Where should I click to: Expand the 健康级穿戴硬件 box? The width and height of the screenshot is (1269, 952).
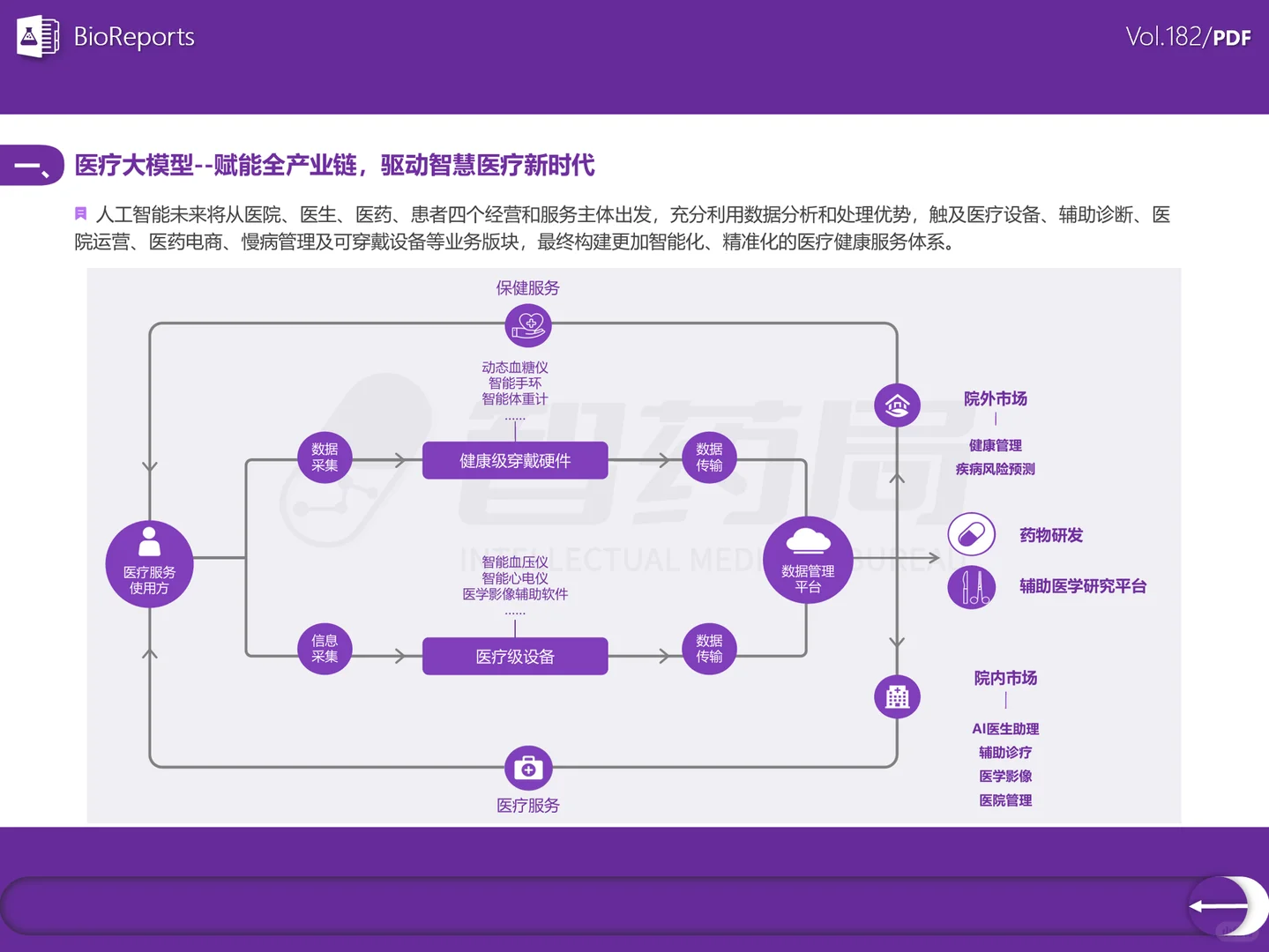tap(515, 459)
